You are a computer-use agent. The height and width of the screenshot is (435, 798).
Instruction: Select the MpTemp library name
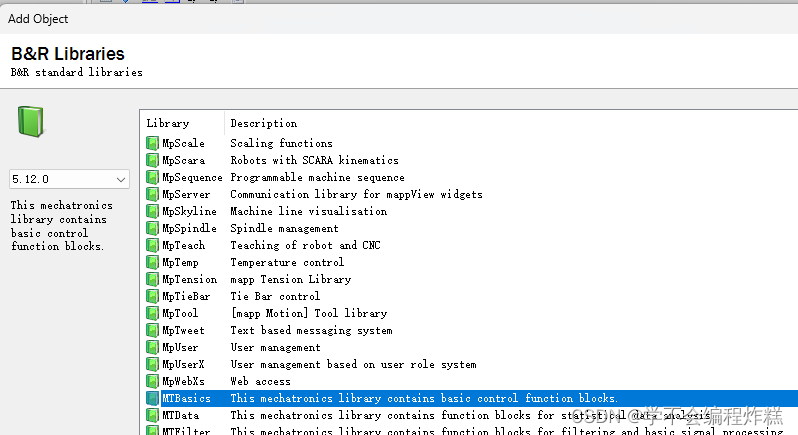tap(180, 262)
